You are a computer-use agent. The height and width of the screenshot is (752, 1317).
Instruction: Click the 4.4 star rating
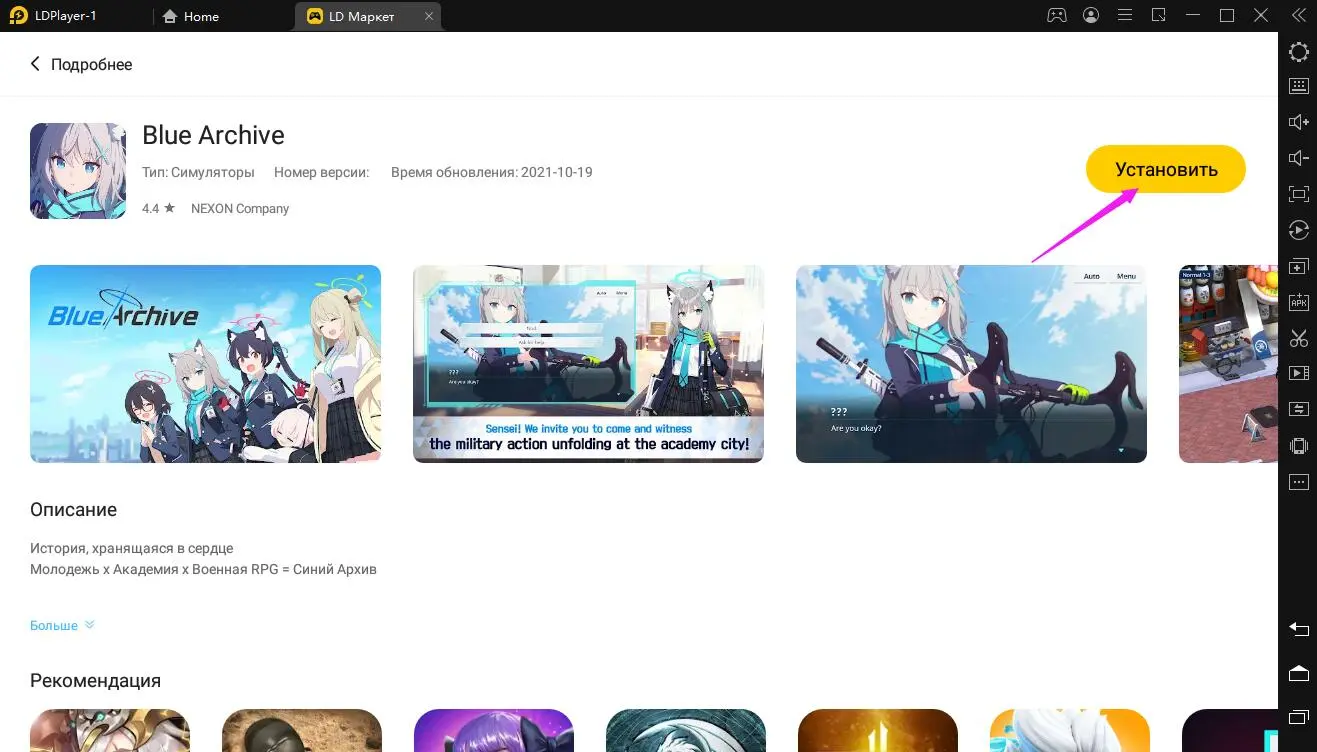click(x=158, y=208)
